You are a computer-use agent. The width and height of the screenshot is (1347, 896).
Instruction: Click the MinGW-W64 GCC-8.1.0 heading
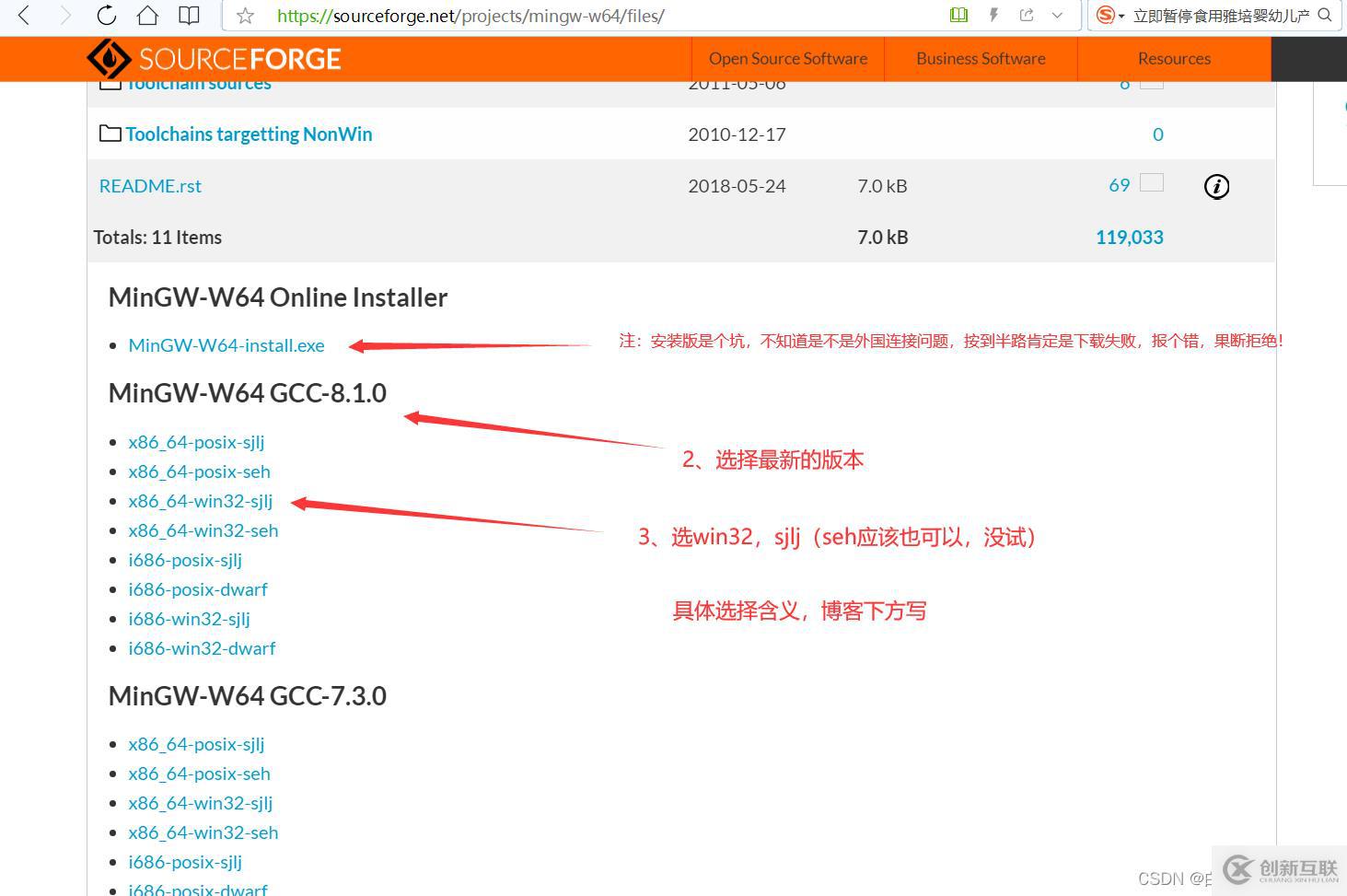pyautogui.click(x=248, y=393)
